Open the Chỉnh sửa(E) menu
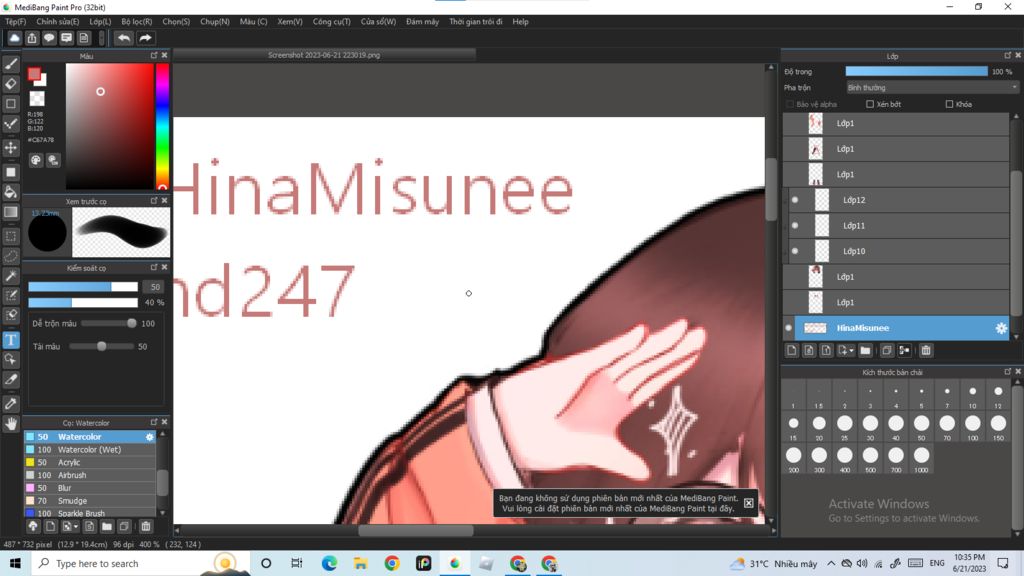 (x=57, y=22)
